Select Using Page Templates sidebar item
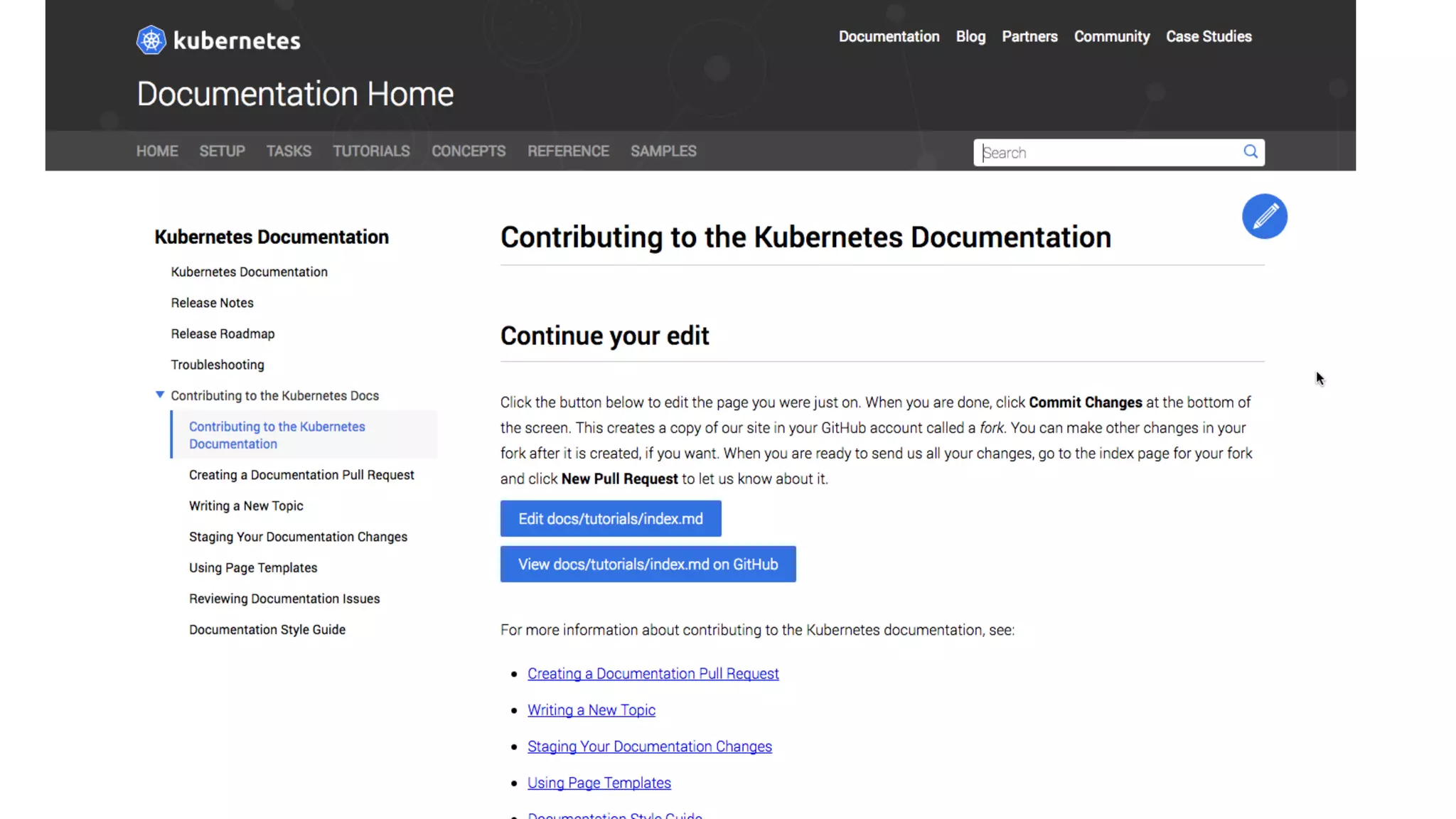 pyautogui.click(x=253, y=568)
